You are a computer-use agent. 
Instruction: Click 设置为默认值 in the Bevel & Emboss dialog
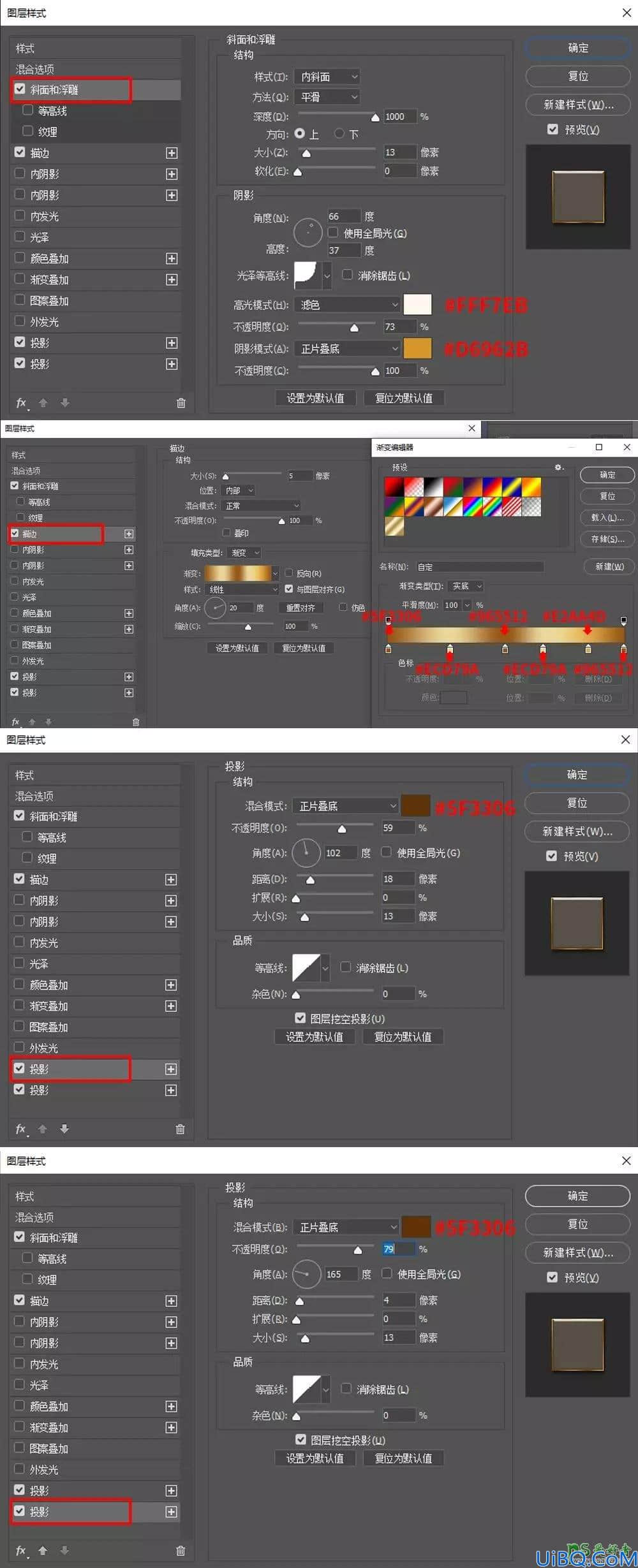click(x=315, y=398)
